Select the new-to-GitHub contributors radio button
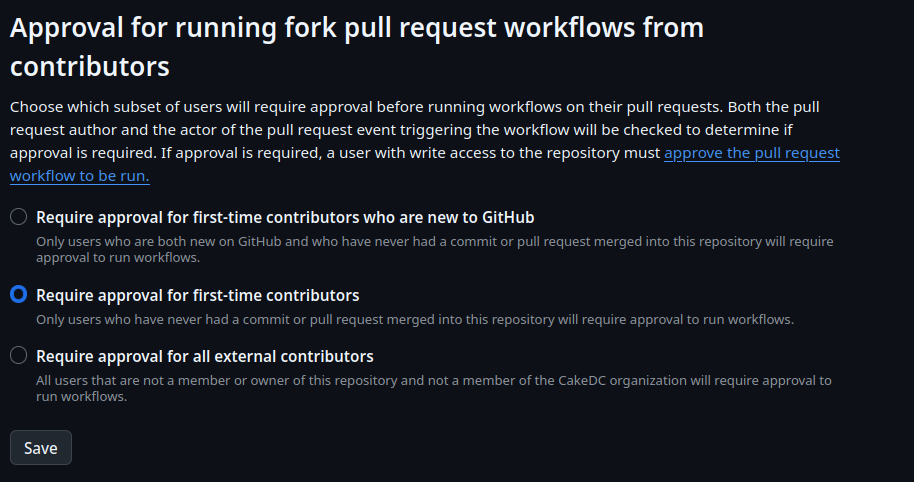914x482 pixels. coord(18,217)
